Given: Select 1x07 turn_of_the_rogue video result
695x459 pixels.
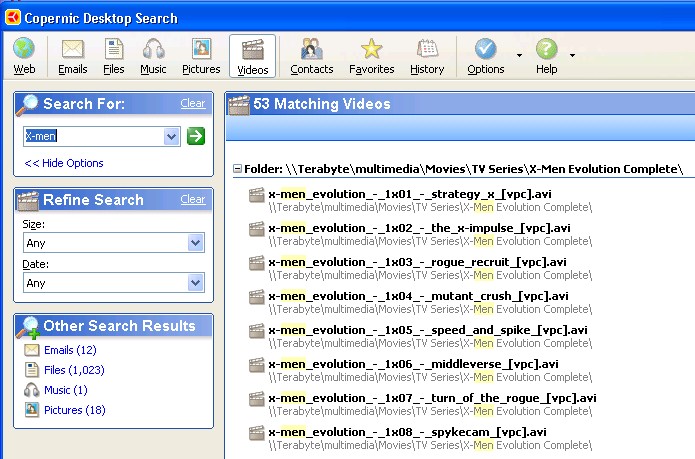Looking at the screenshot, I should 433,398.
